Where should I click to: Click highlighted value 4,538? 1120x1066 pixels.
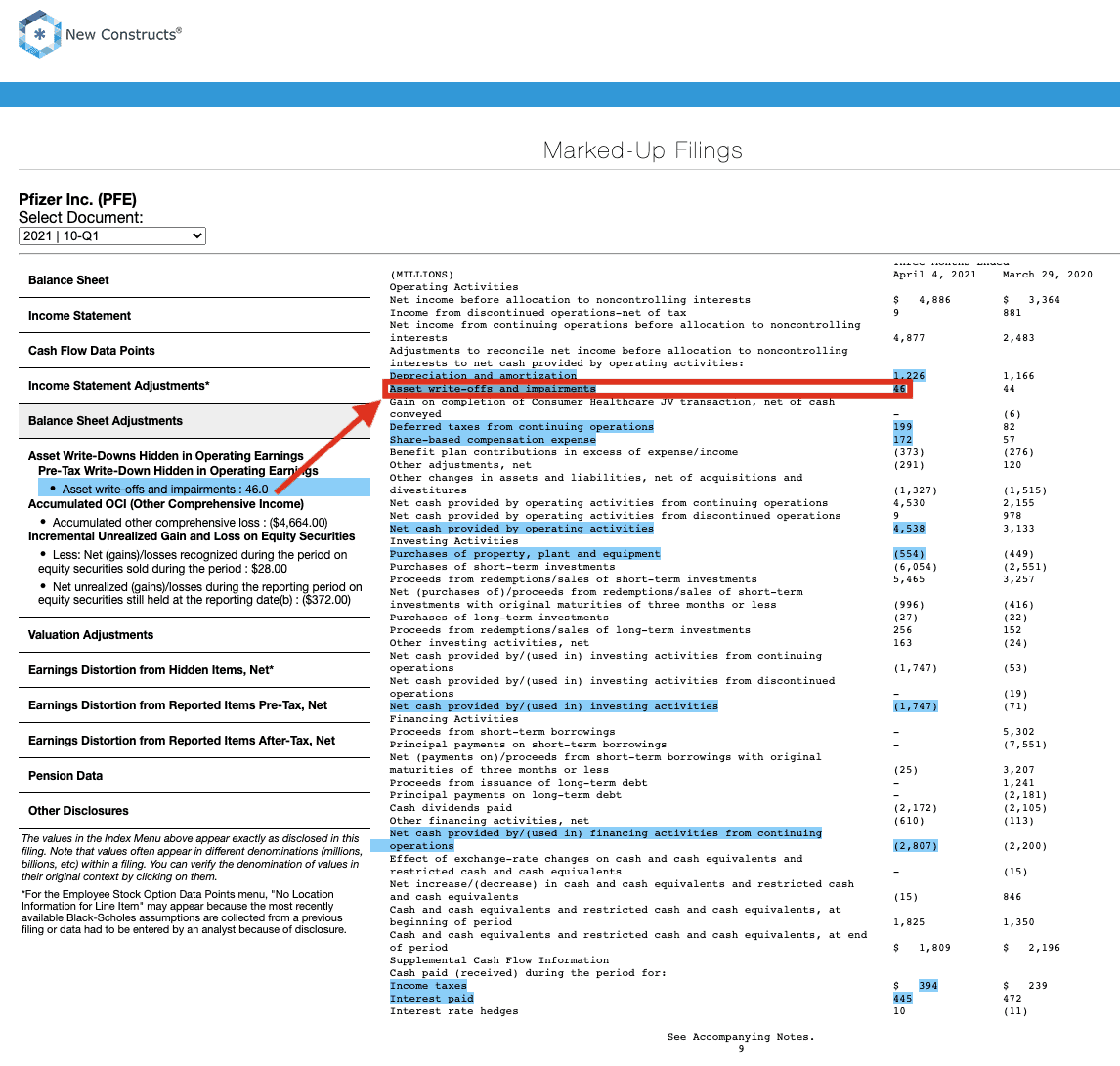coord(909,529)
